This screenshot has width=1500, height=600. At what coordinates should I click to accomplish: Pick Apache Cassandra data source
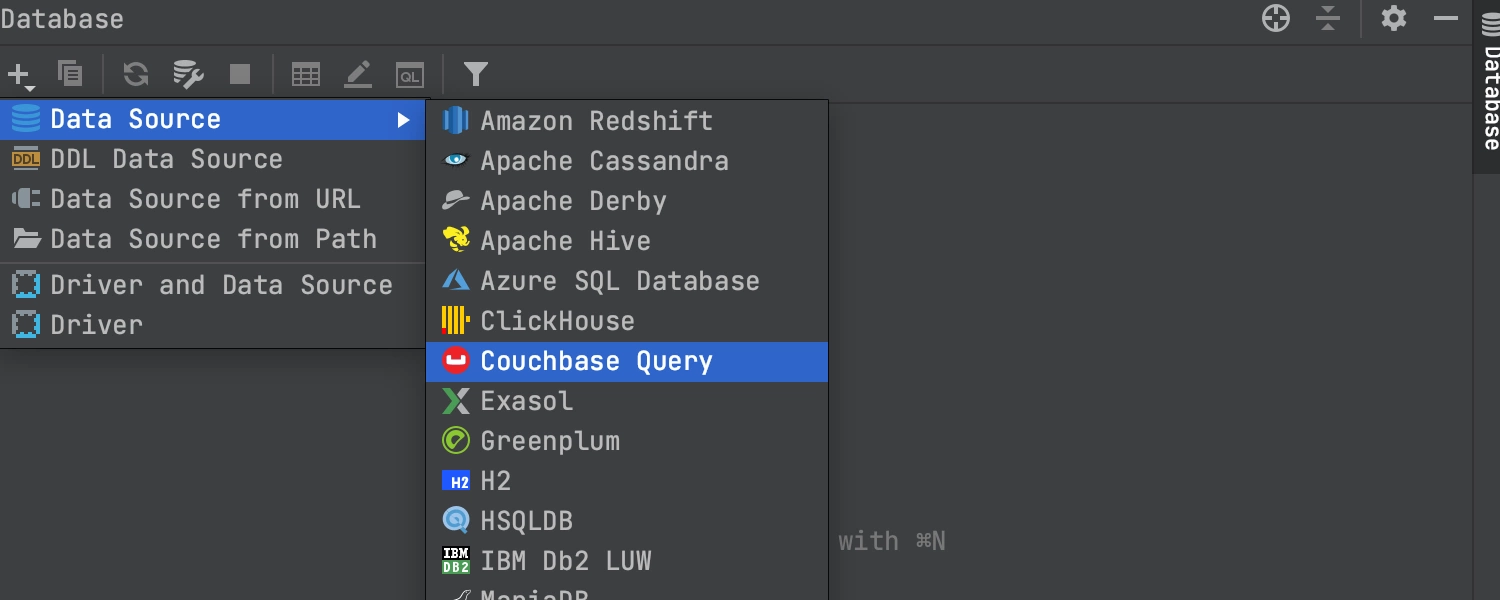(627, 161)
